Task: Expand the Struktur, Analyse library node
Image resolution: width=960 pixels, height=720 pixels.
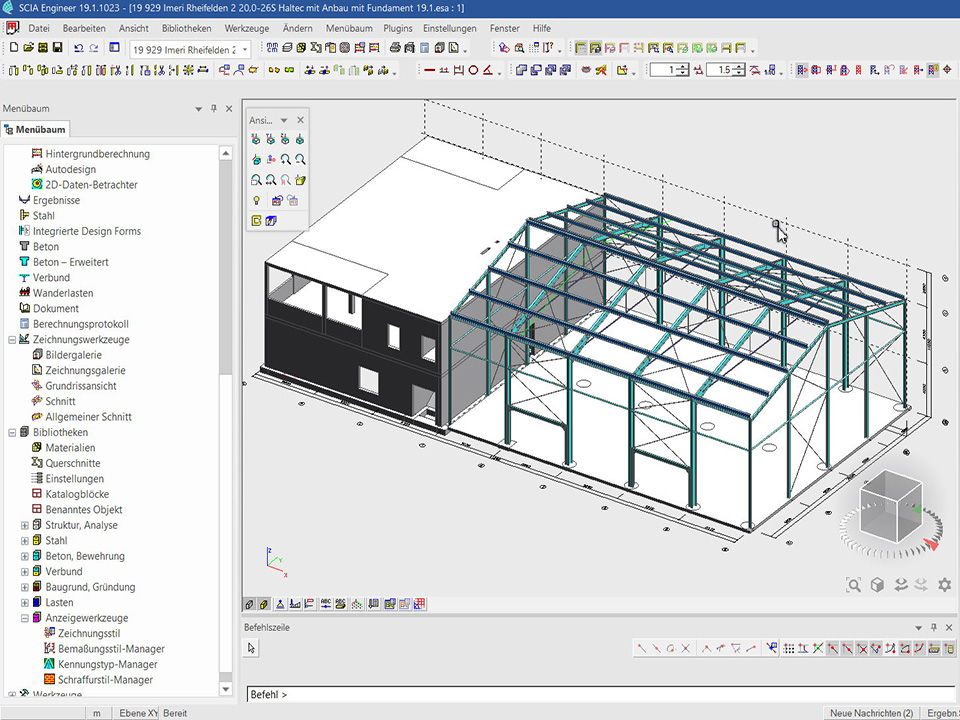Action: (25, 525)
